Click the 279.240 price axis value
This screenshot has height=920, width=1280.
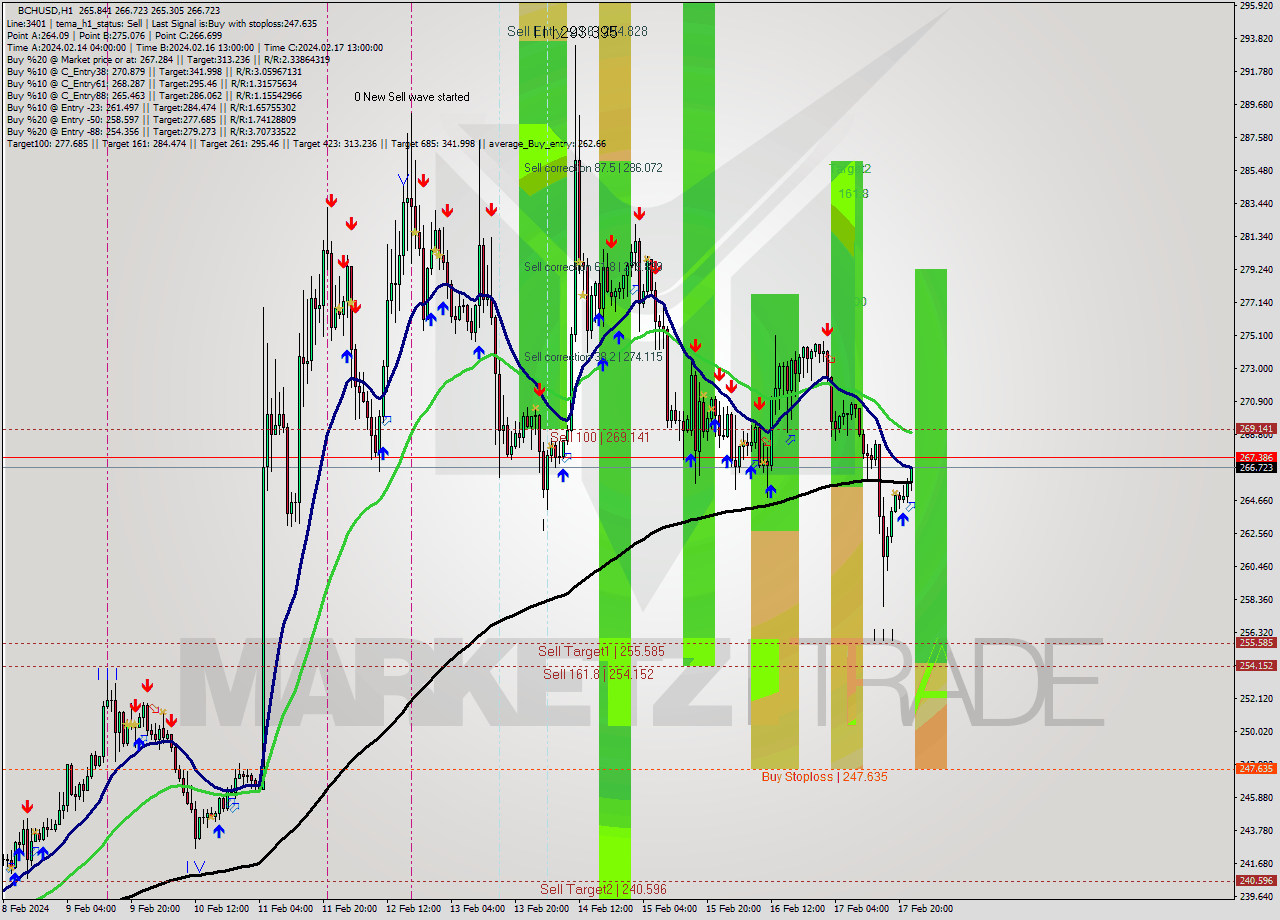click(x=1256, y=270)
